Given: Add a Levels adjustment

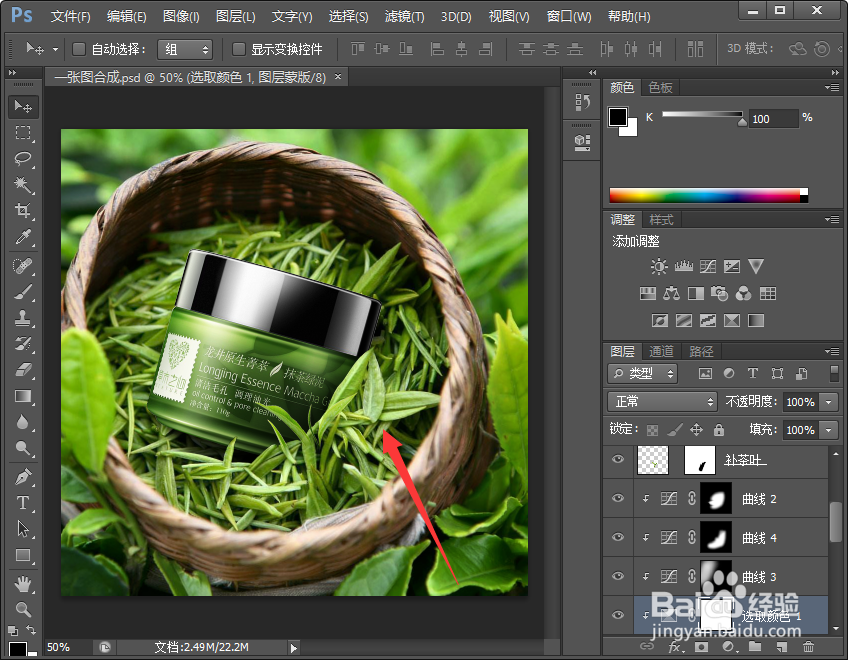Looking at the screenshot, I should pyautogui.click(x=684, y=266).
